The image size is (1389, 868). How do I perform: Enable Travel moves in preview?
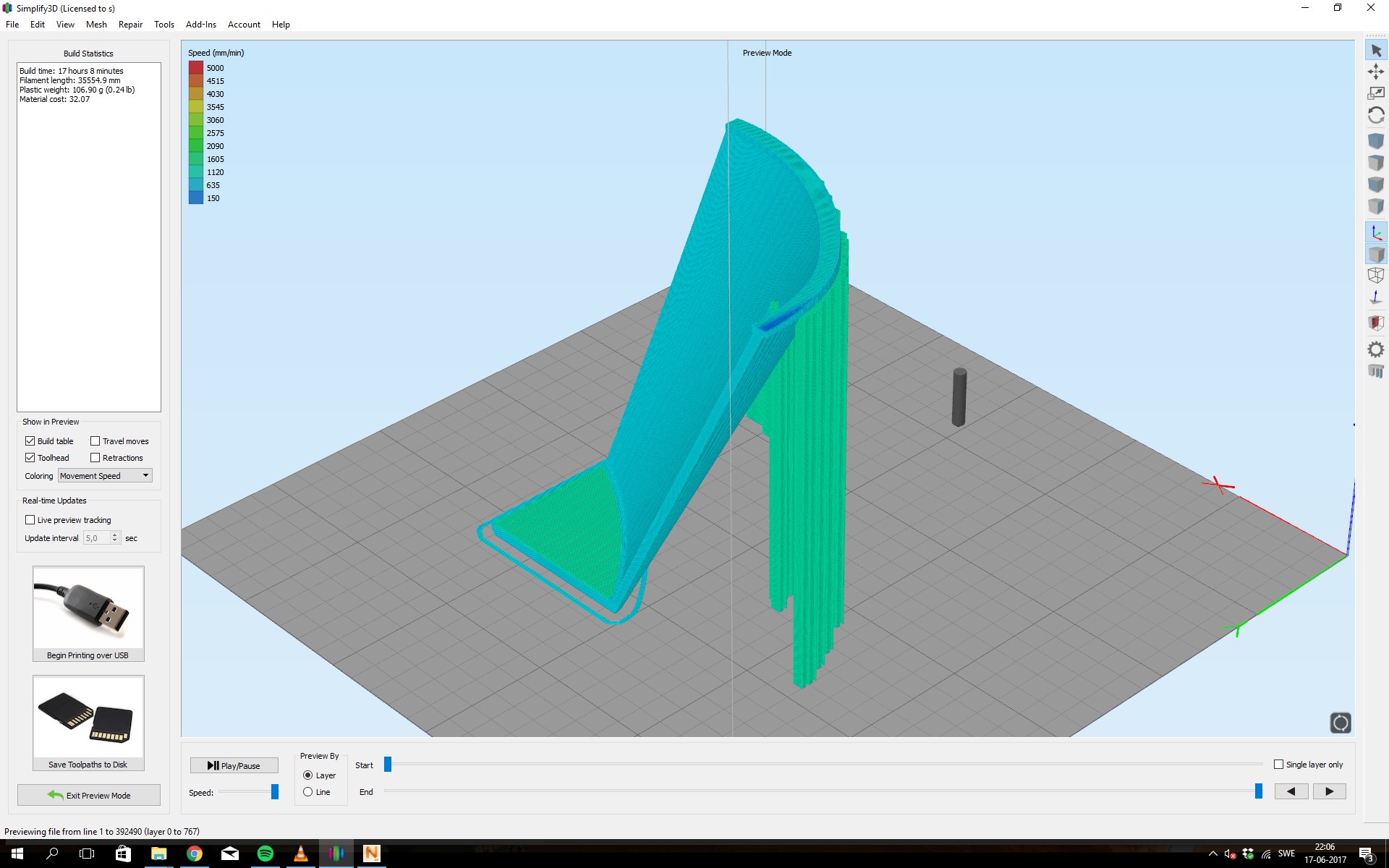(x=95, y=441)
